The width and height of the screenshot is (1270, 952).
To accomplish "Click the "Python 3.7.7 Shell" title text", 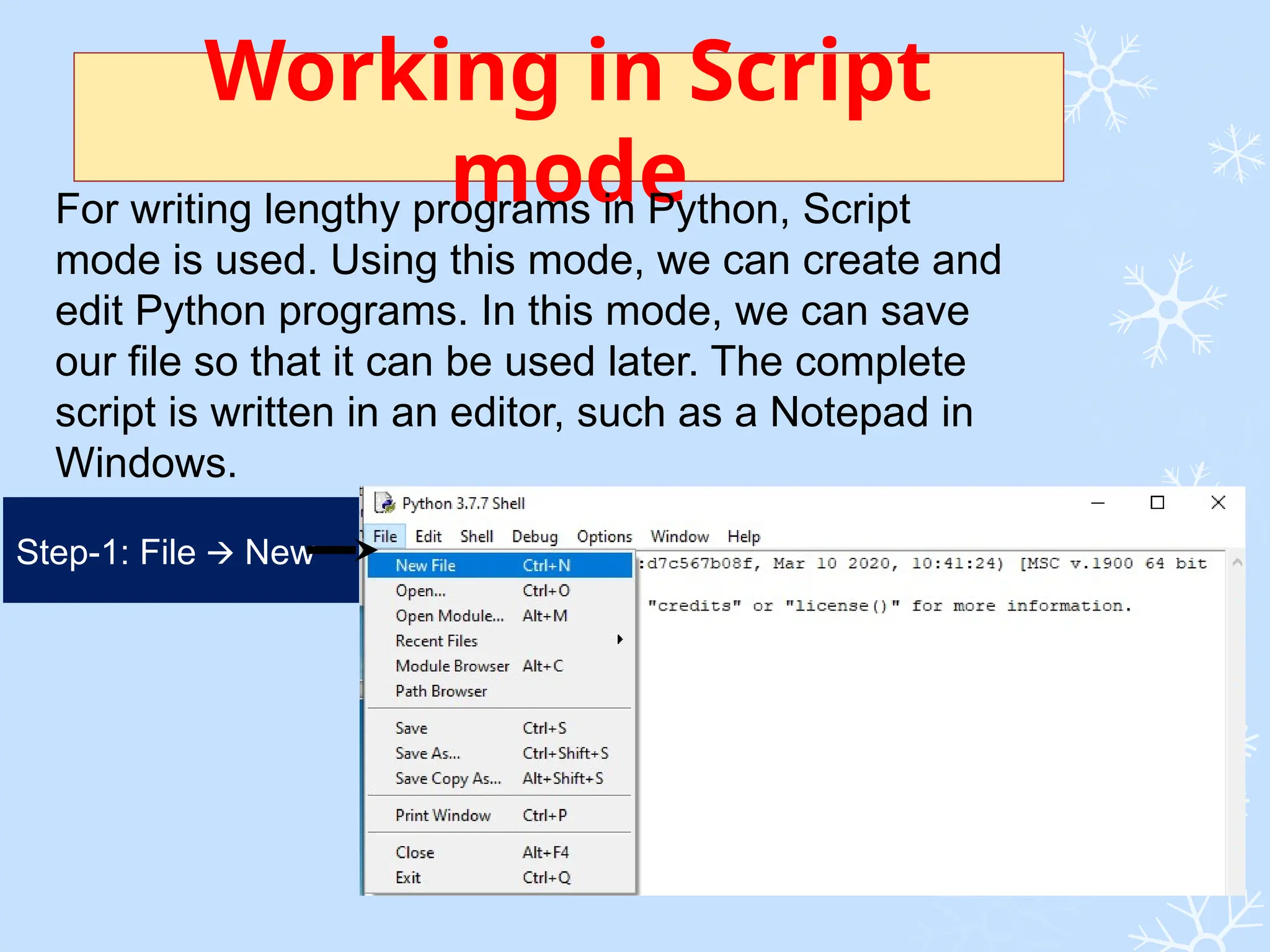I will click(x=463, y=503).
